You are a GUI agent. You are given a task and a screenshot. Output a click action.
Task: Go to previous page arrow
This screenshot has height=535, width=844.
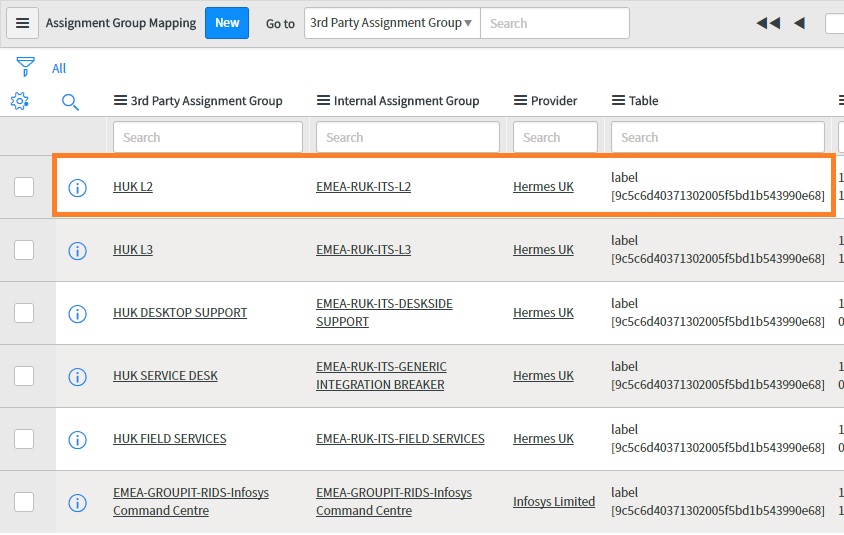click(799, 23)
